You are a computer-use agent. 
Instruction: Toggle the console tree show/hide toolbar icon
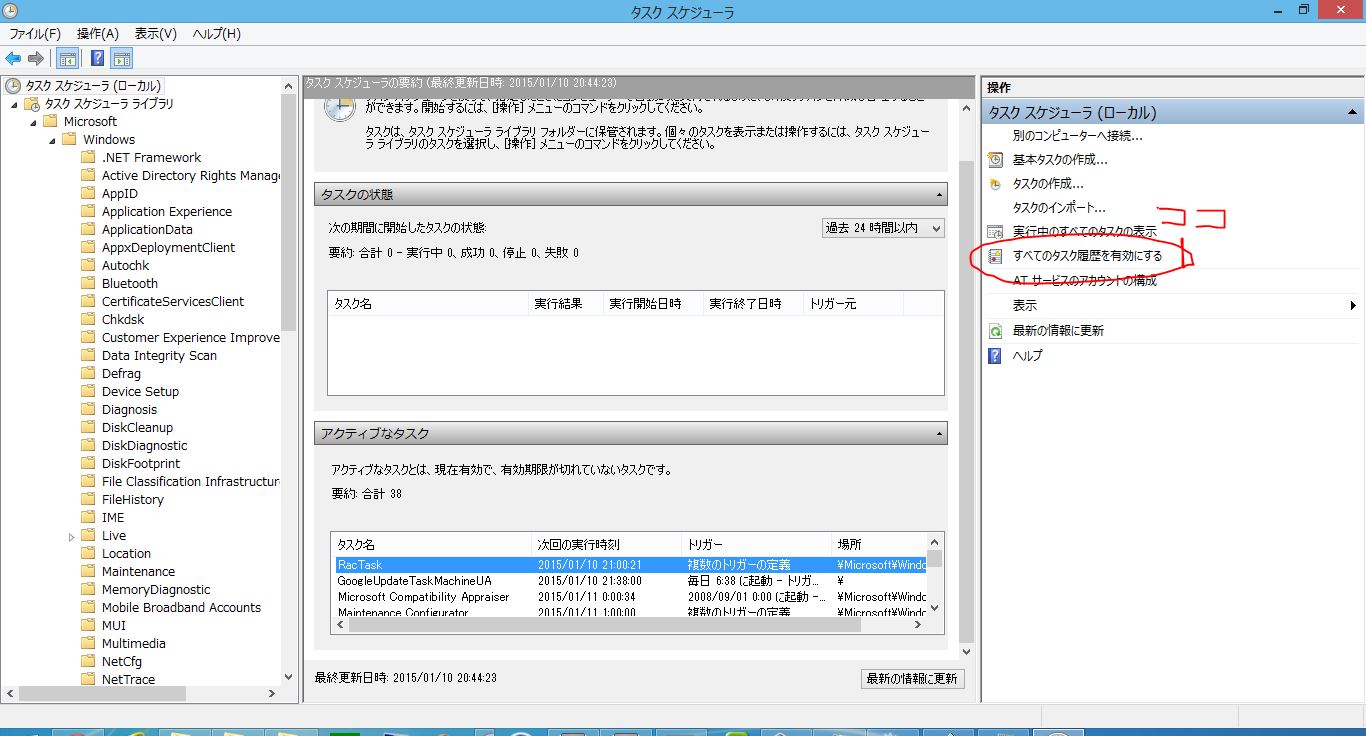coord(68,58)
